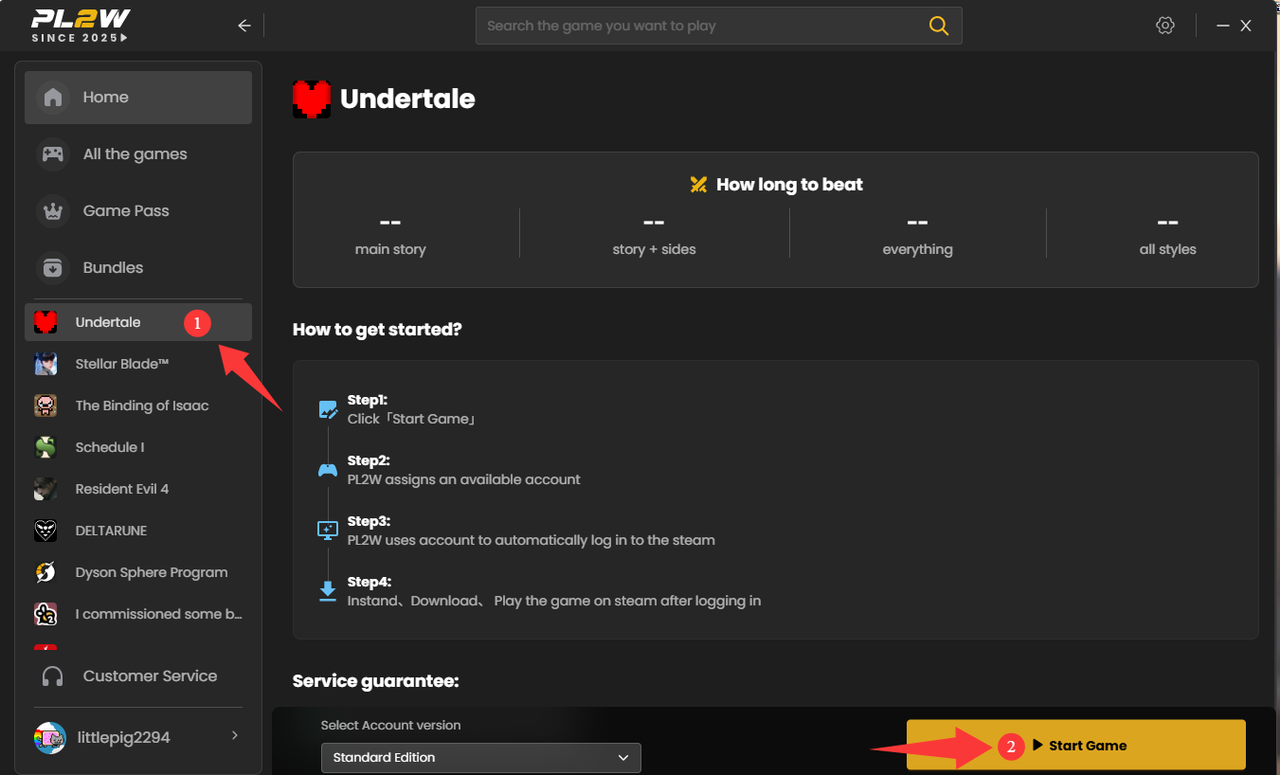Screen dimensions: 1280x775
Task: Click the Customer Service headset icon
Action: pyautogui.click(x=53, y=676)
